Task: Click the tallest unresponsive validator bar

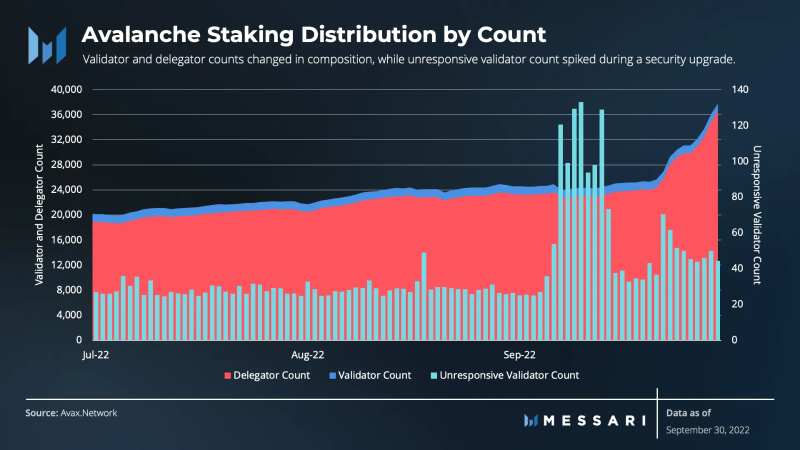Action: coord(581,221)
